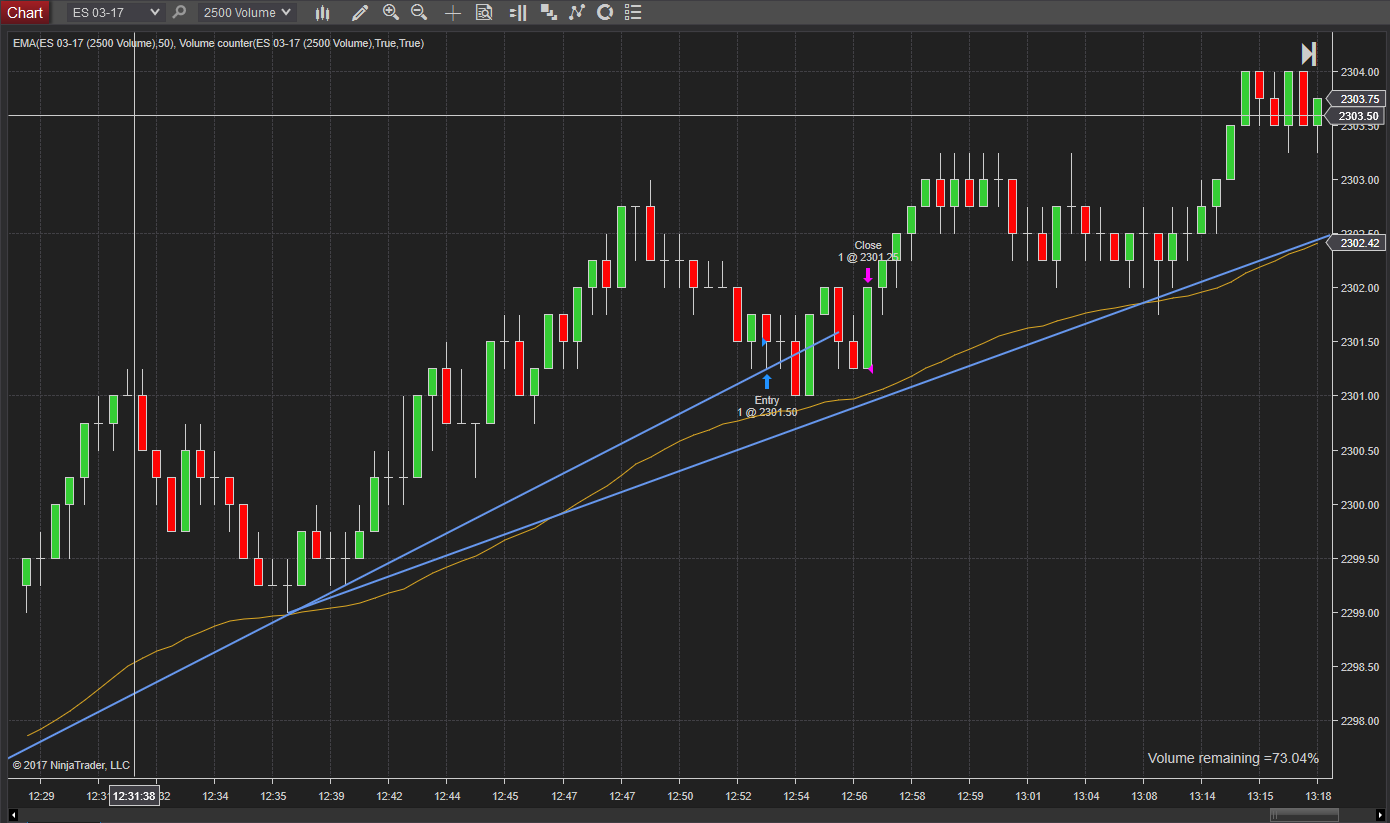Viewport: 1390px width, 823px height.
Task: Click the 2304.00 price axis label
Action: tap(1359, 72)
